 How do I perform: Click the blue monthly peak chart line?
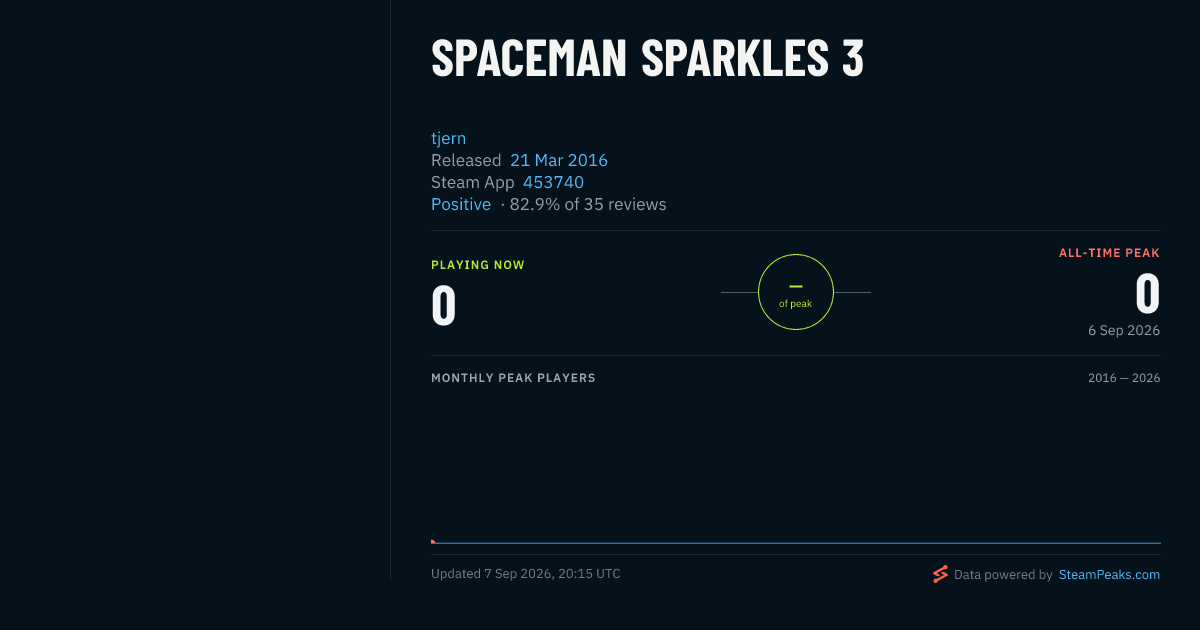coord(798,543)
